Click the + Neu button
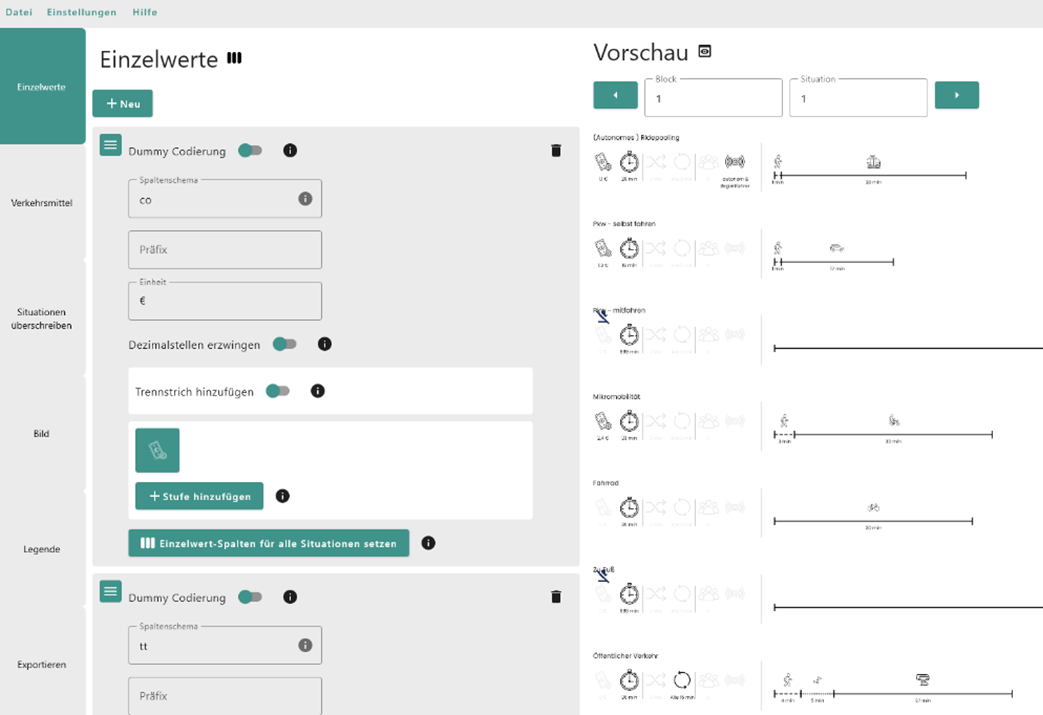The height and width of the screenshot is (715, 1043). (122, 104)
